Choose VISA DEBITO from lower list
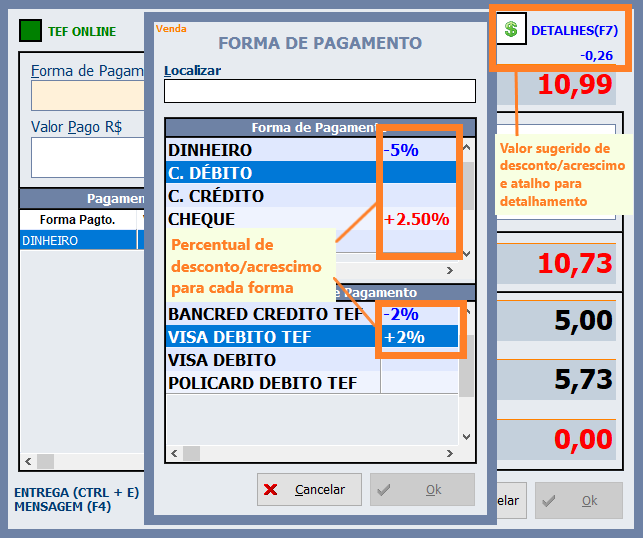 pos(271,360)
